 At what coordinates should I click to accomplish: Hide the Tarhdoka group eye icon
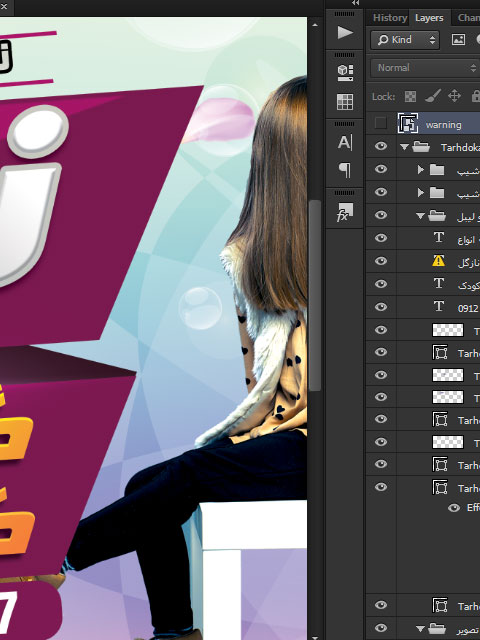click(x=381, y=146)
